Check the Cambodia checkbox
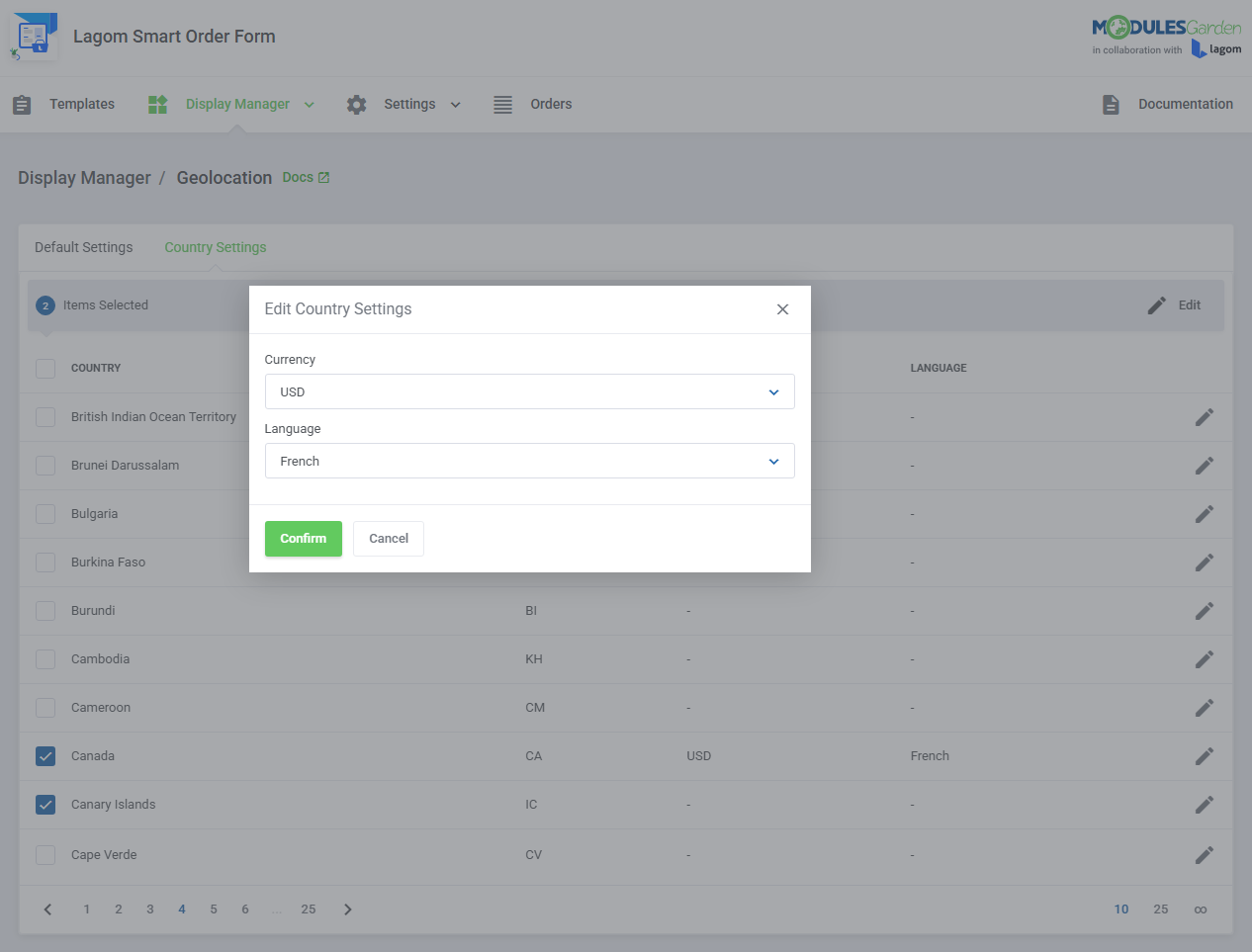1252x952 pixels. (45, 659)
